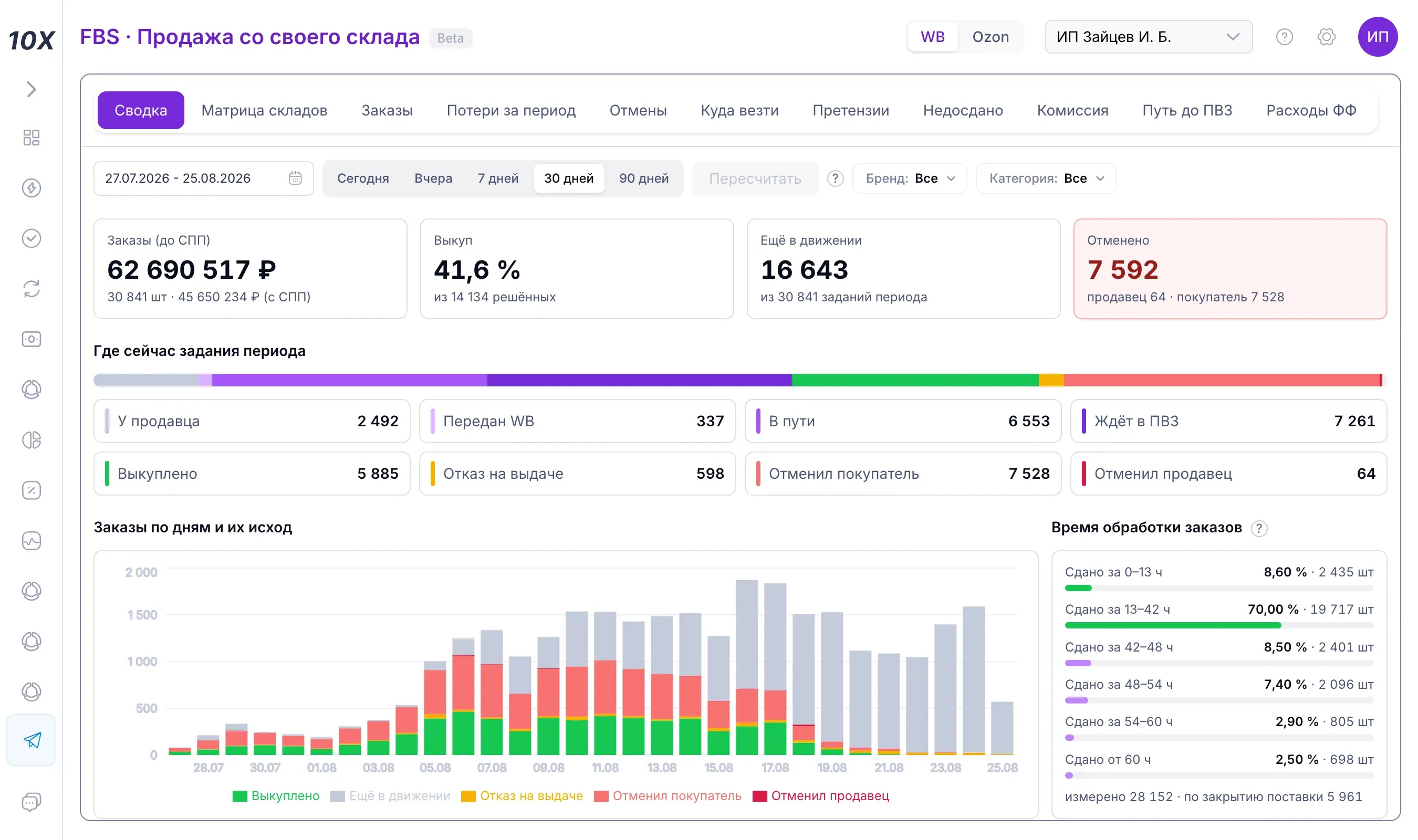1418x840 pixels.
Task: Select the 7 дней period
Action: click(498, 178)
